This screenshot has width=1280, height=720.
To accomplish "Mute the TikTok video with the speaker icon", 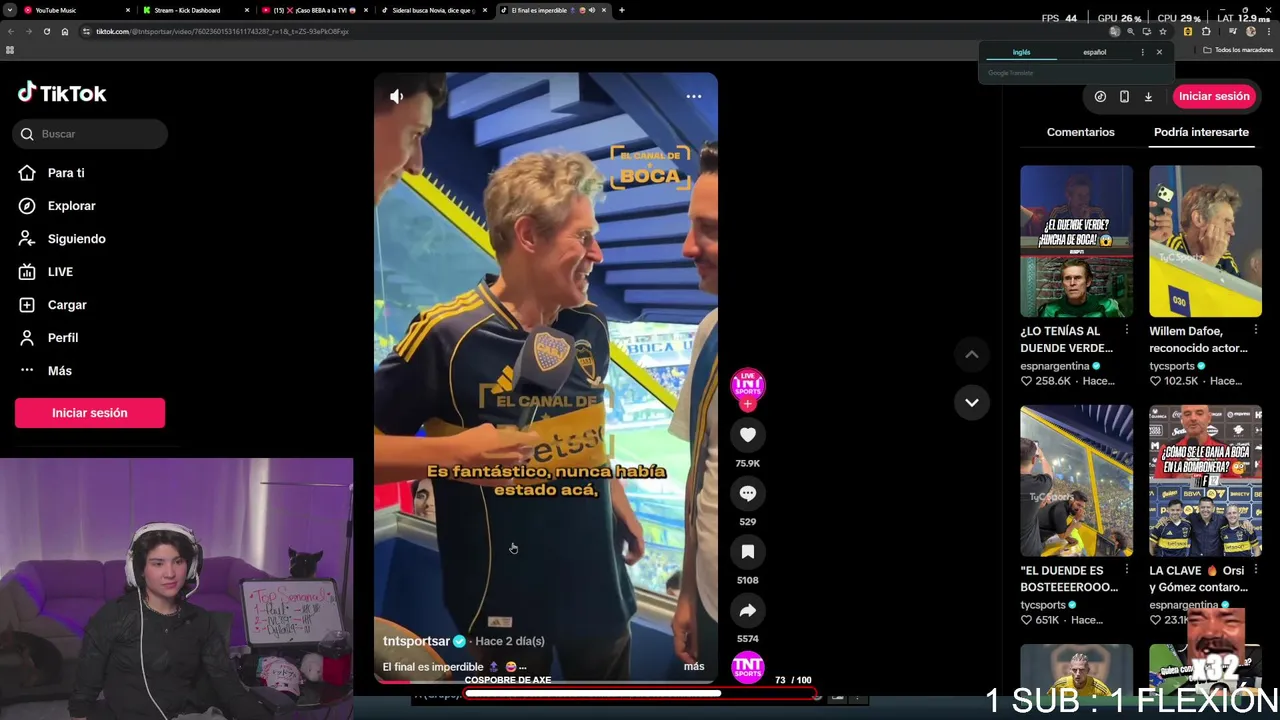I will [397, 96].
